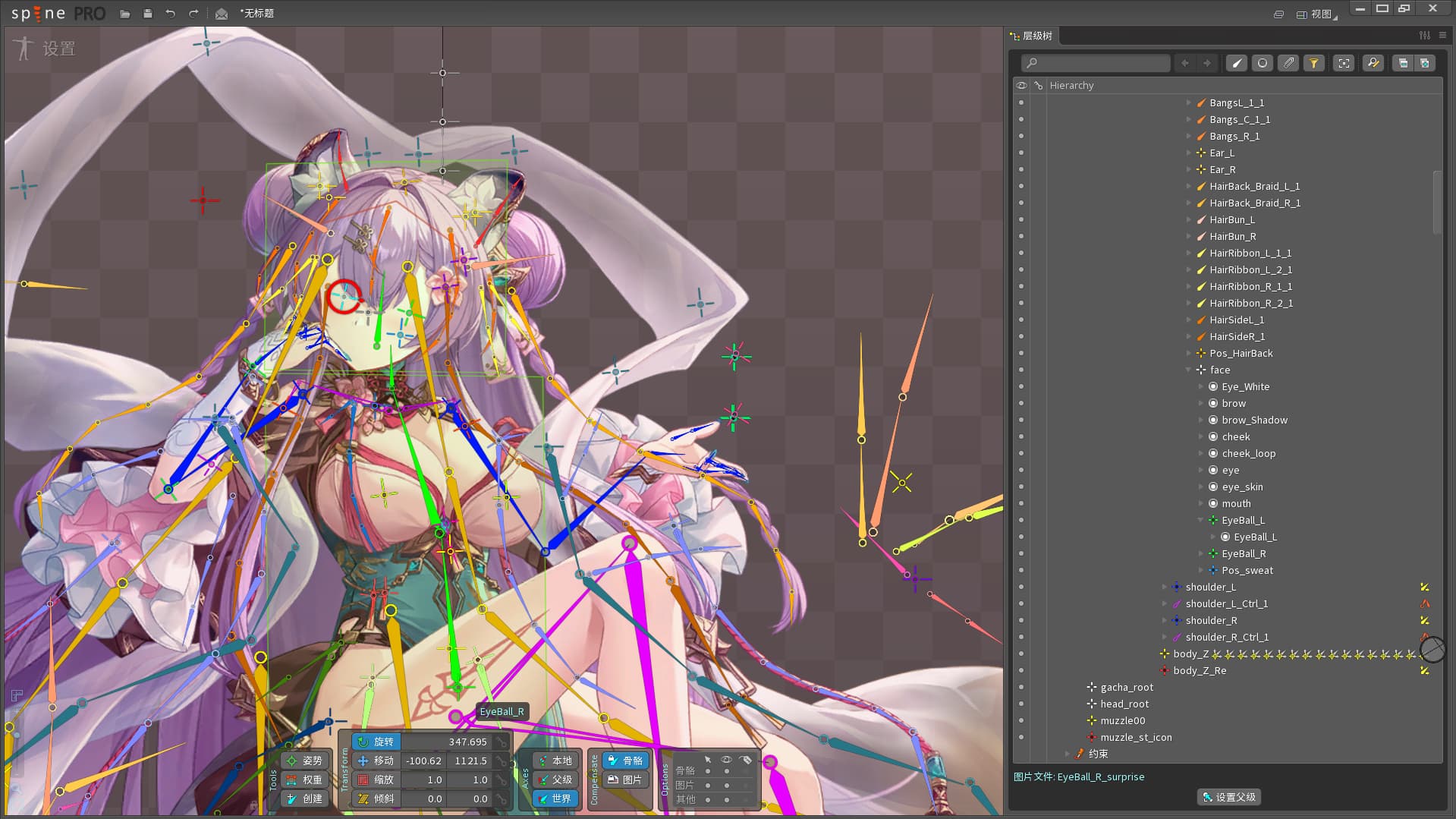Select the brow_Shadow slot in the tree

pyautogui.click(x=1254, y=420)
